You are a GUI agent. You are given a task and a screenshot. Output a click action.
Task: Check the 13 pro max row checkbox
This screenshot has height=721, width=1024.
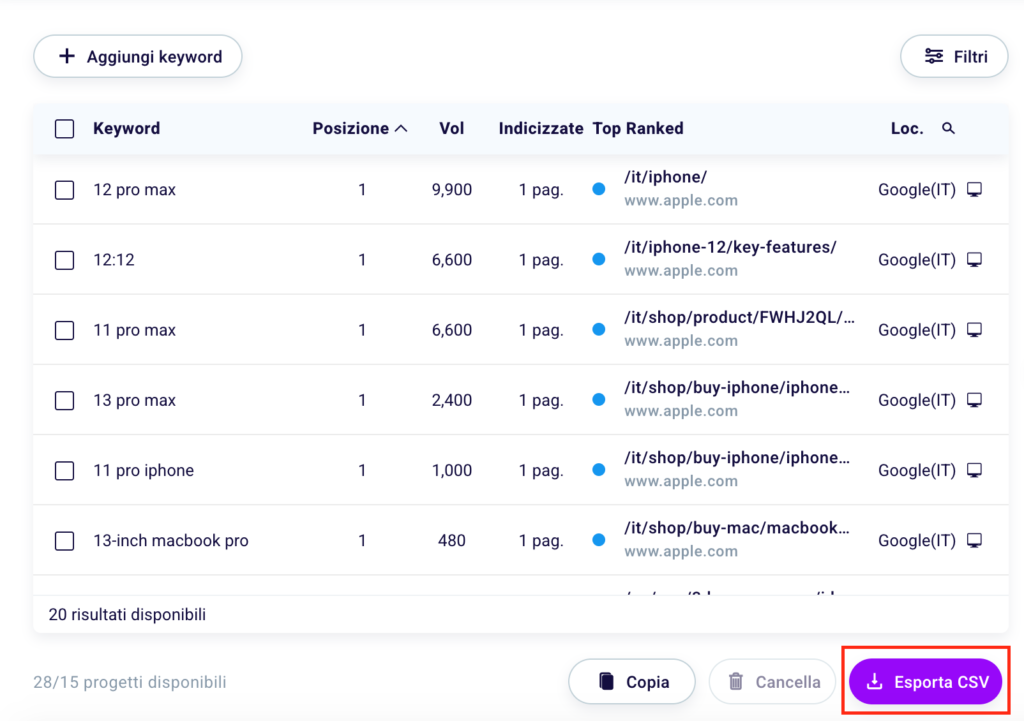click(x=64, y=400)
